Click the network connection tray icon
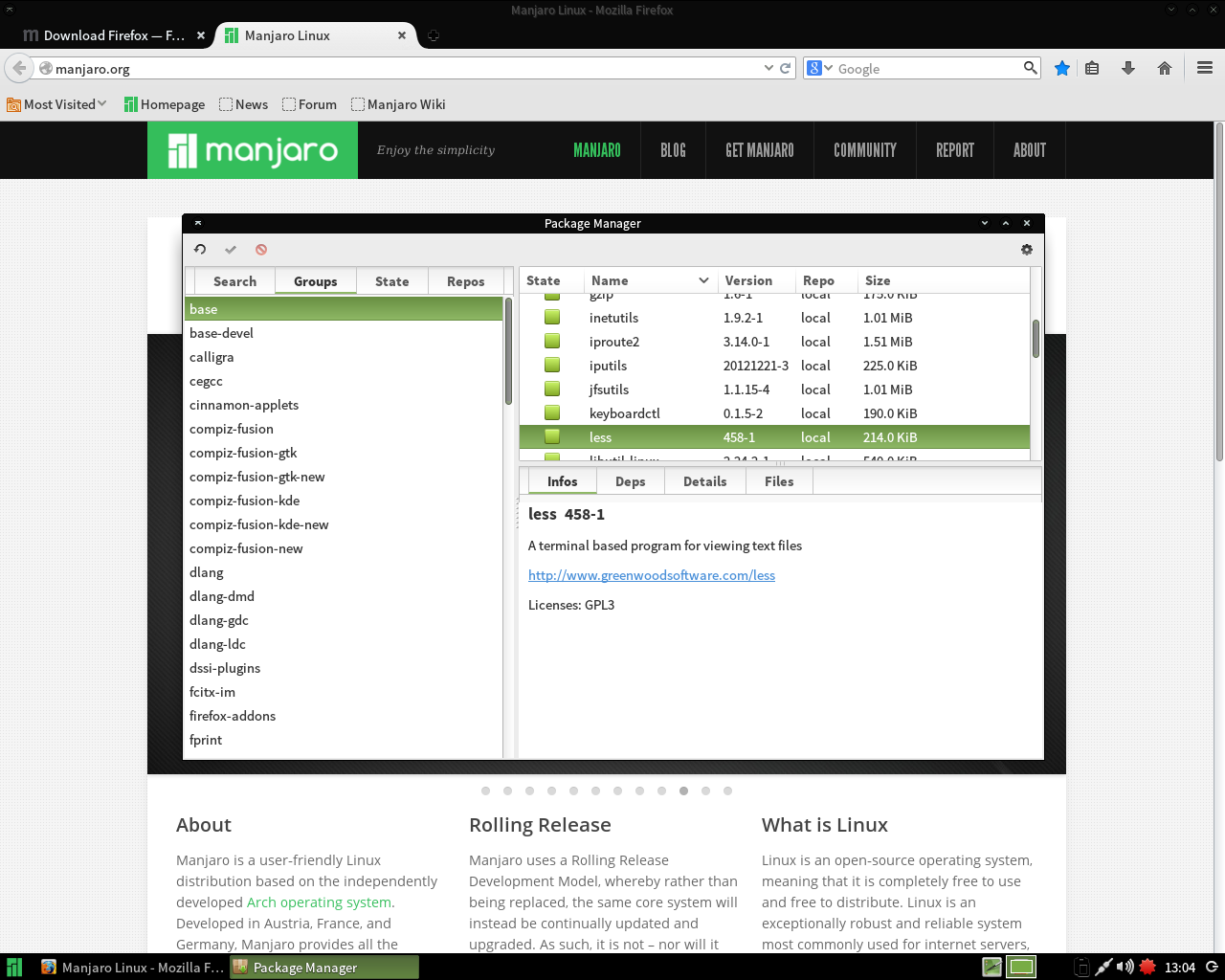 [x=1103, y=968]
